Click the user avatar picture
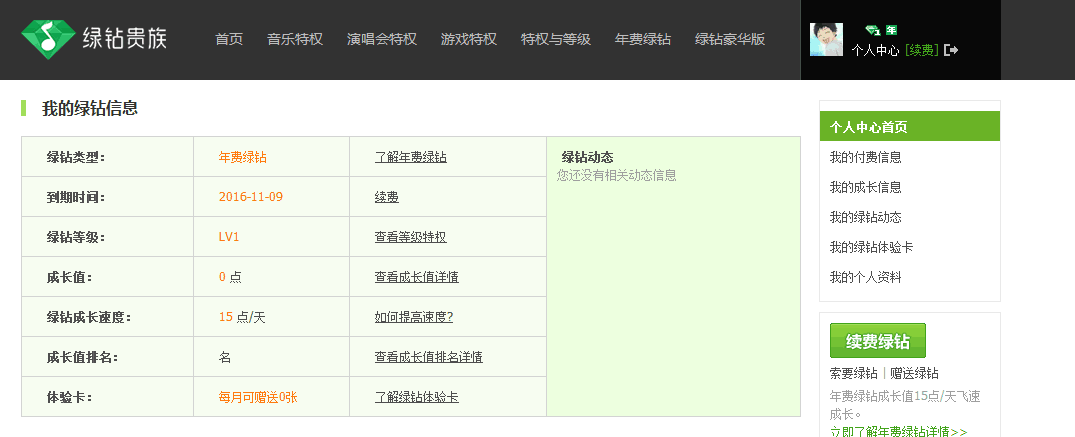The width and height of the screenshot is (1075, 437). click(x=826, y=39)
